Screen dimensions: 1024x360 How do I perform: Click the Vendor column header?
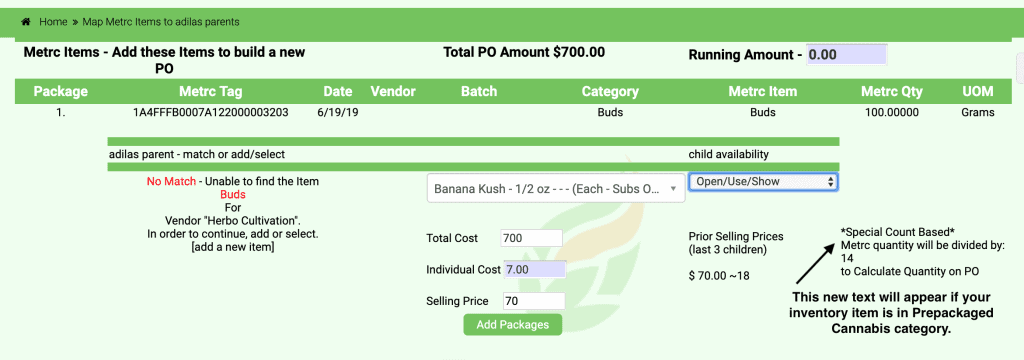click(392, 91)
